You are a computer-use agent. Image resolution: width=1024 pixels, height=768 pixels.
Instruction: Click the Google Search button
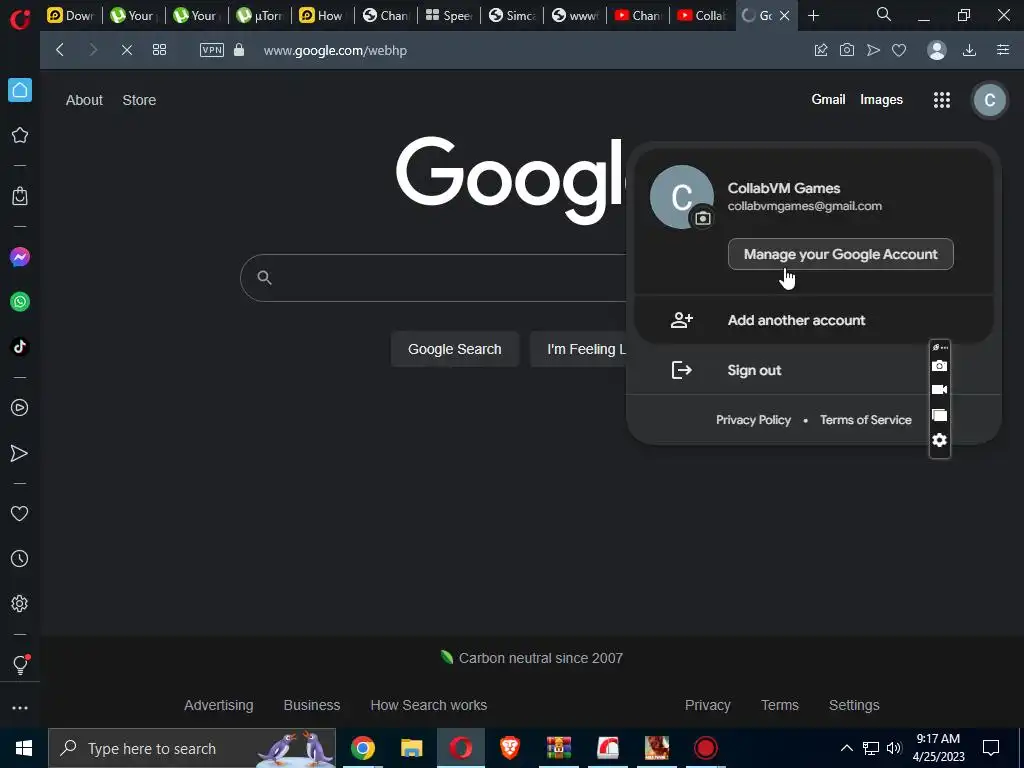pyautogui.click(x=455, y=349)
